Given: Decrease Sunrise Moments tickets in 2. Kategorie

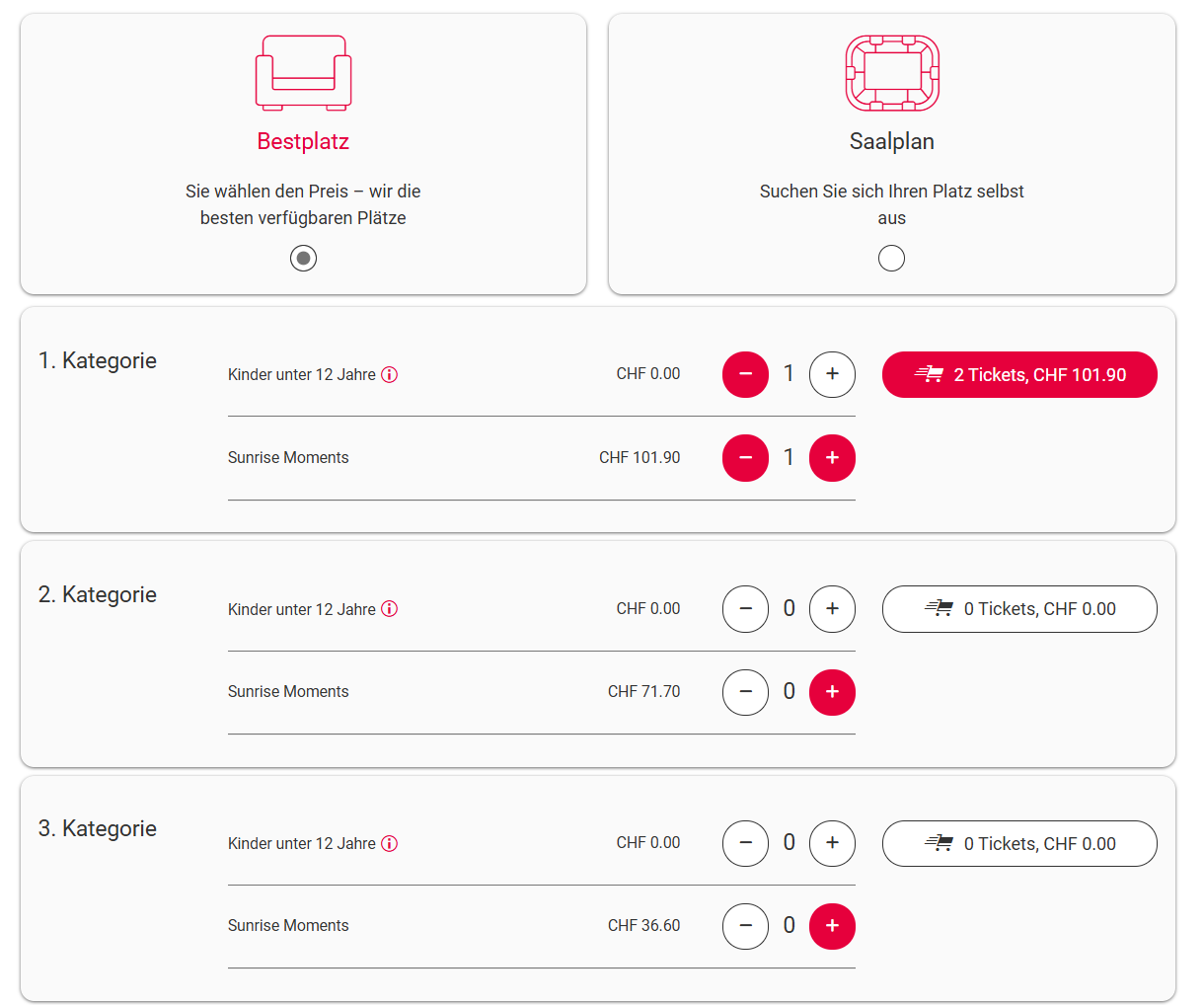Looking at the screenshot, I should coord(745,692).
